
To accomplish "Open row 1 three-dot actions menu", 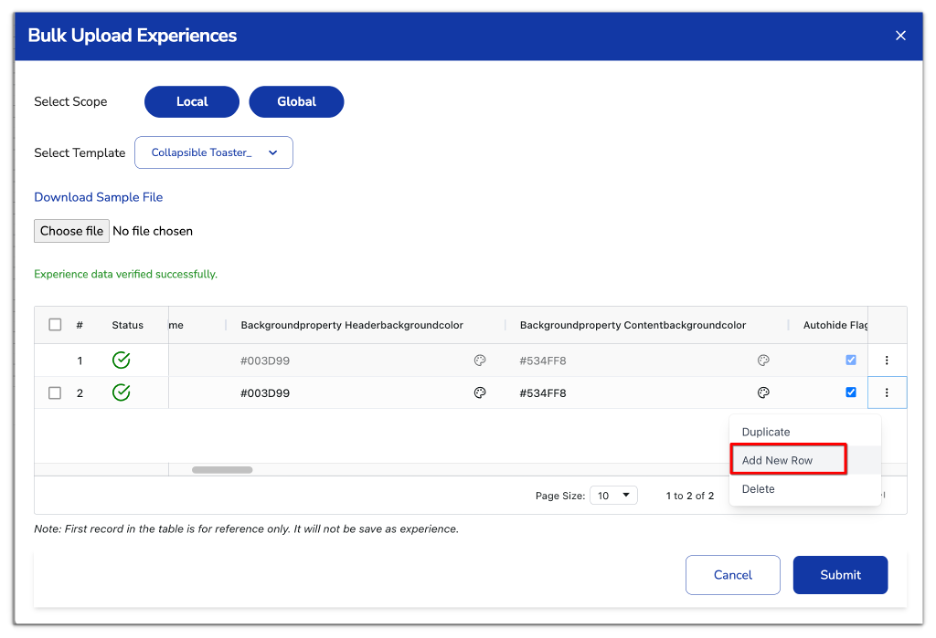I will [886, 360].
